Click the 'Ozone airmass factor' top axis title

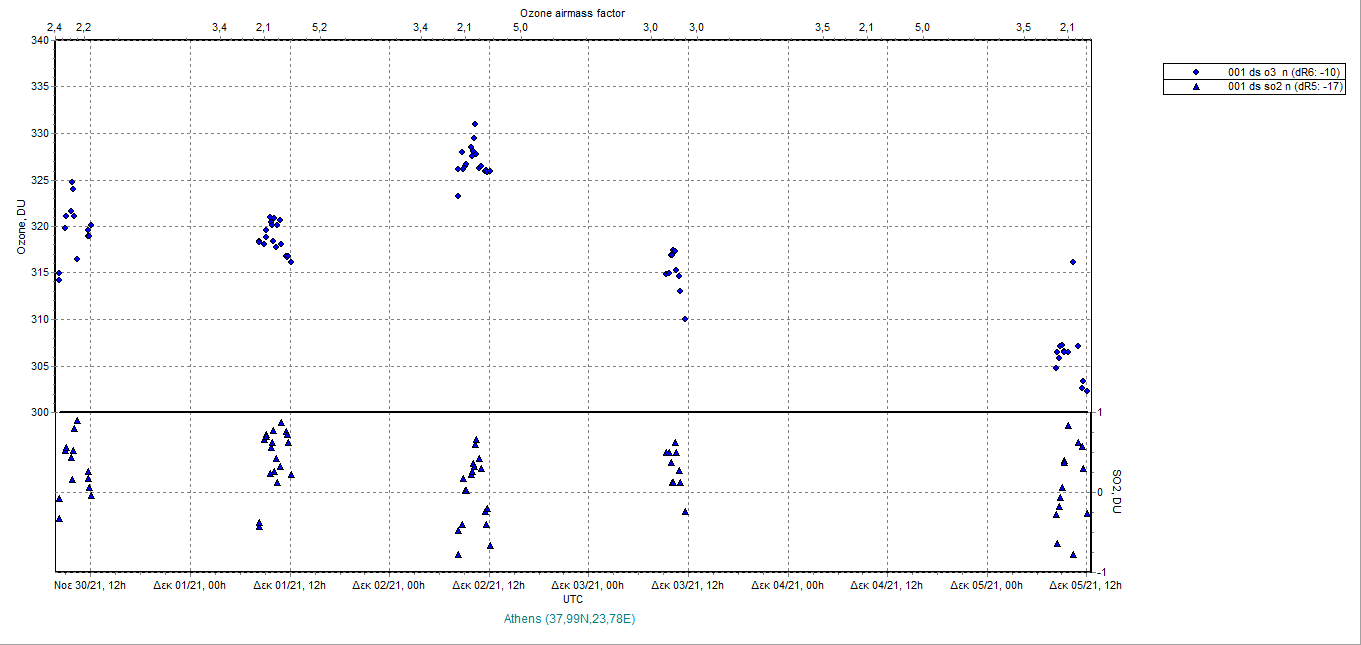pos(572,12)
